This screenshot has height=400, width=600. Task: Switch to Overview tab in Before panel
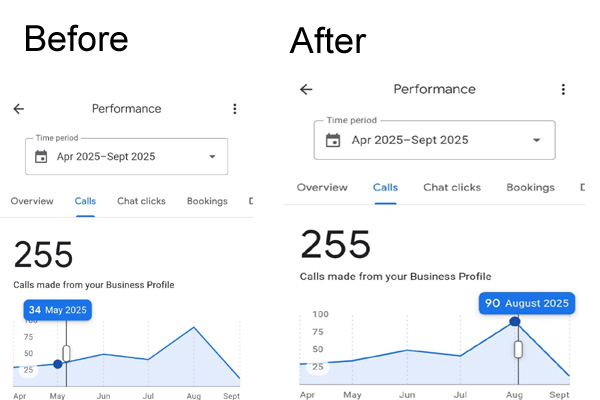pyautogui.click(x=32, y=201)
